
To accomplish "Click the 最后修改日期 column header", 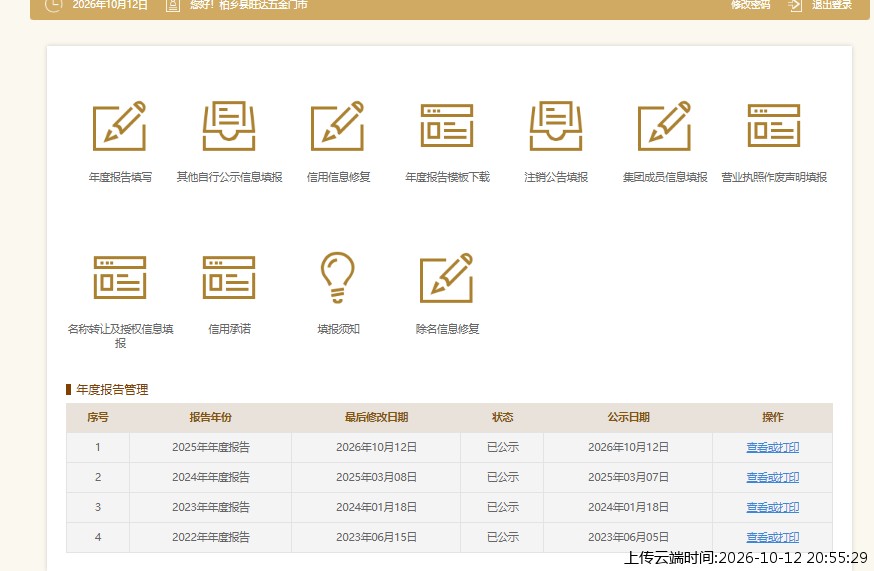I will pyautogui.click(x=376, y=417).
